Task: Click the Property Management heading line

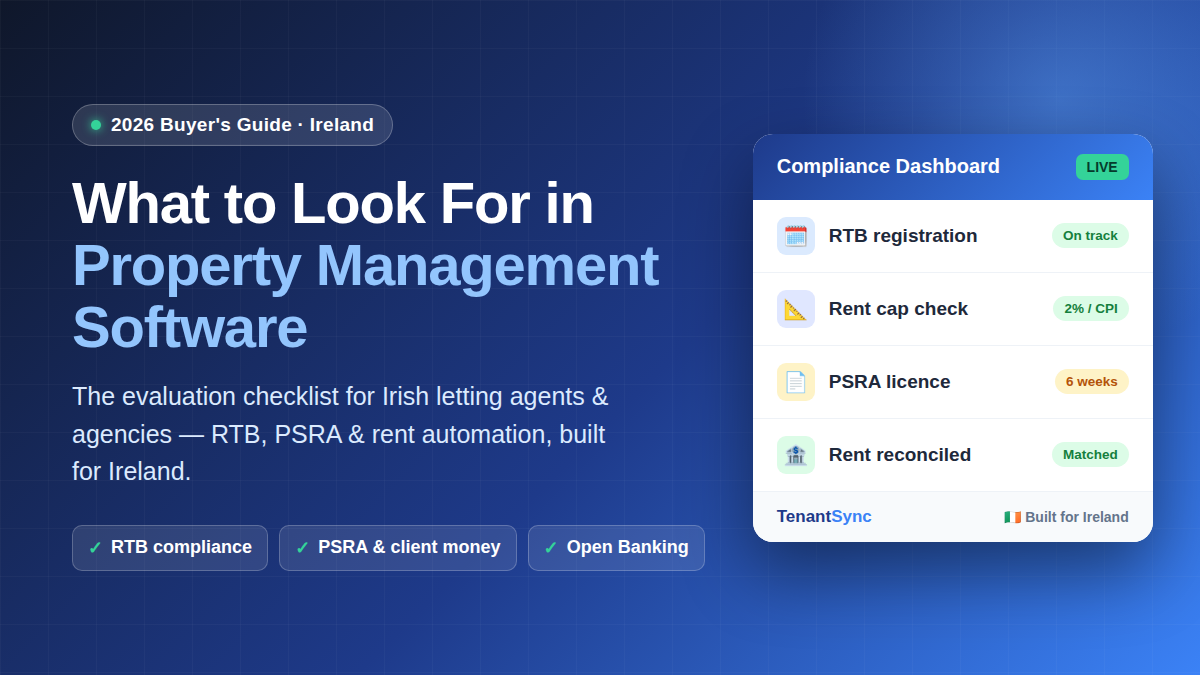Action: [365, 266]
